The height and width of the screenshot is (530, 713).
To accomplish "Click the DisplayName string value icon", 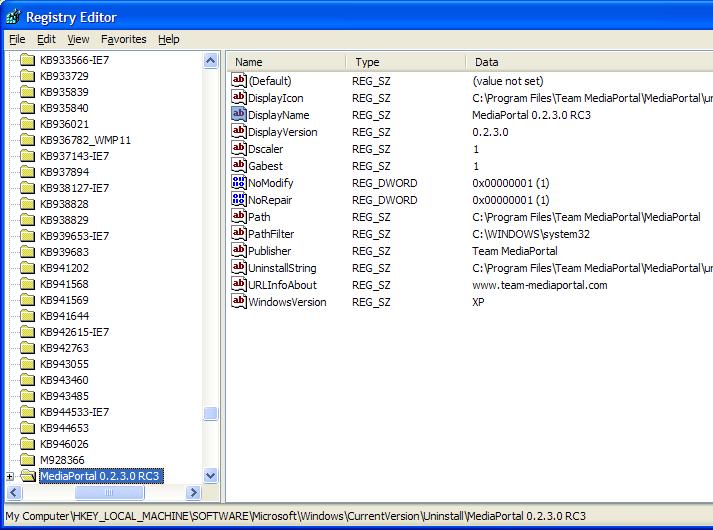I will (x=239, y=114).
